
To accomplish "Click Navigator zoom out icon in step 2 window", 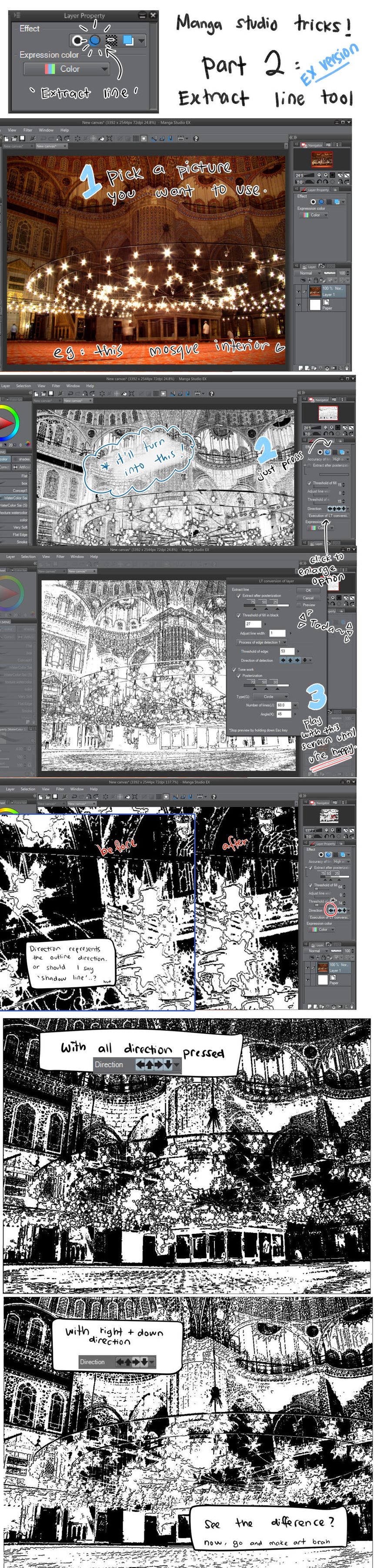I will click(x=326, y=428).
